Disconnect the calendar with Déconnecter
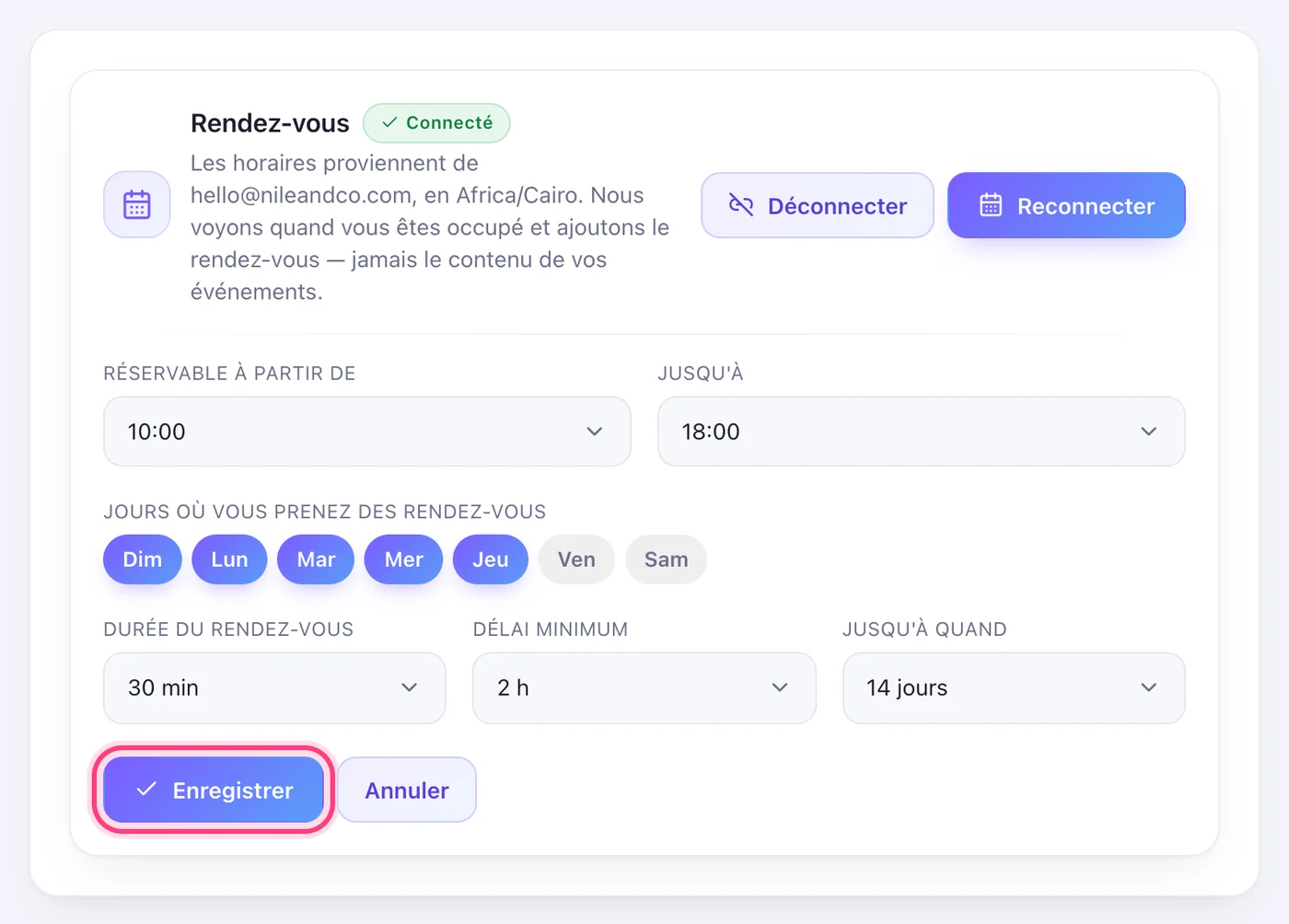This screenshot has height=924, width=1289. [818, 205]
